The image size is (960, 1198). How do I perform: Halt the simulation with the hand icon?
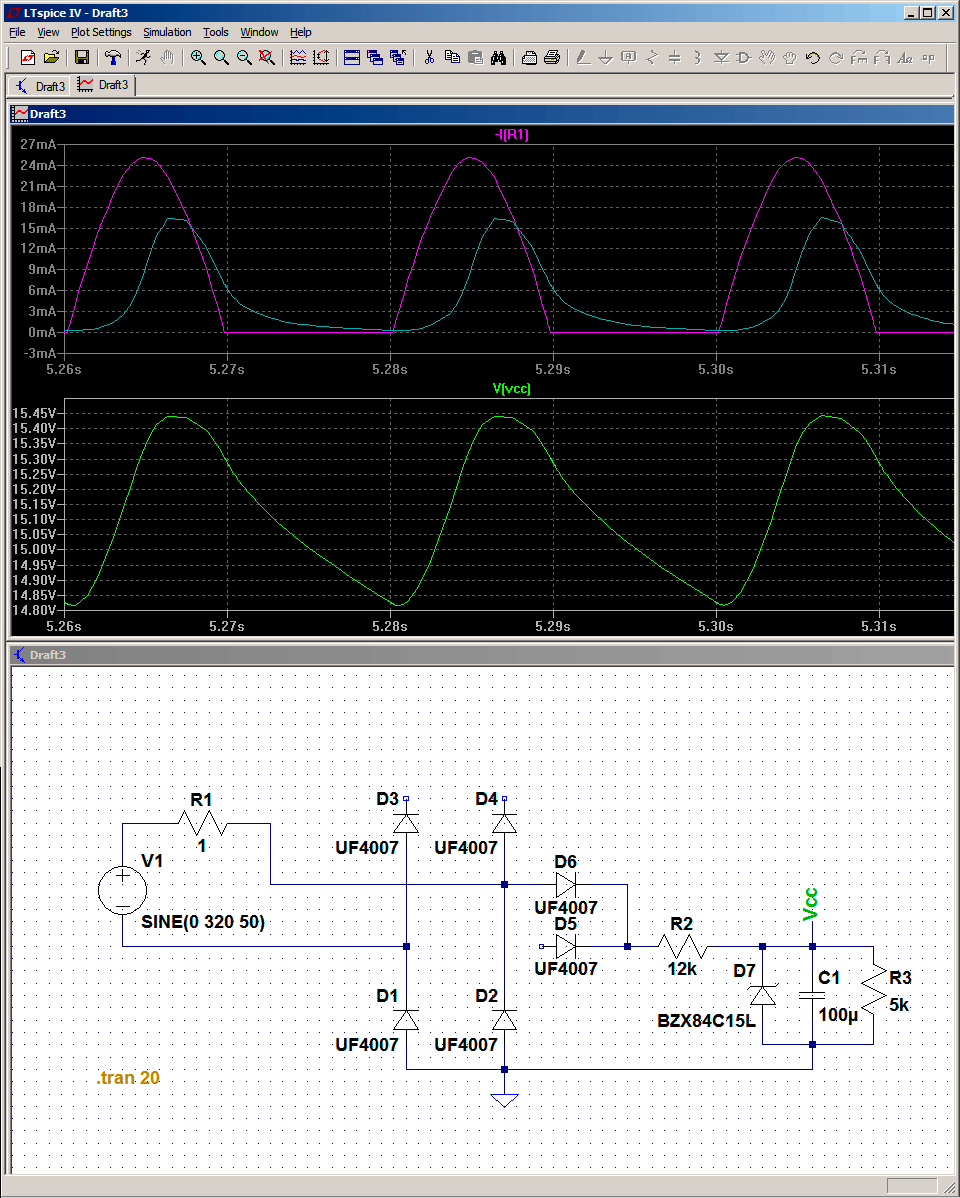click(x=167, y=57)
